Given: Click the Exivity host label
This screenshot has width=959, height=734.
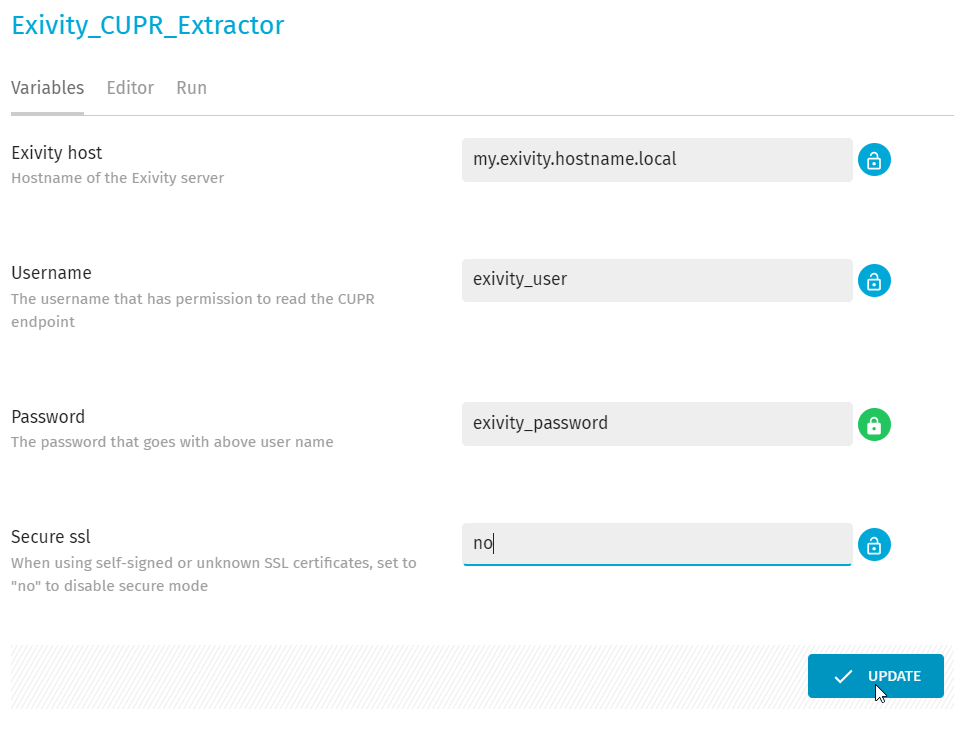Looking at the screenshot, I should tap(57, 153).
